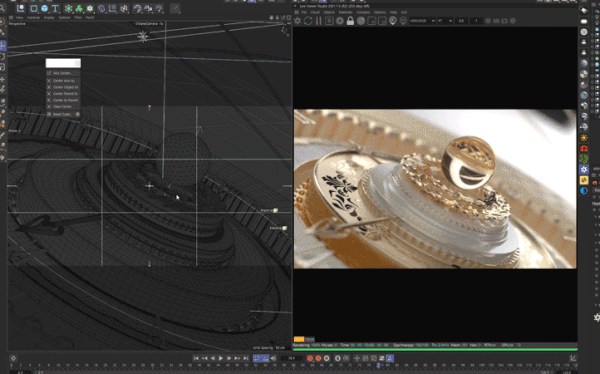Click the coordinate system icon beside the primitives

20,8
